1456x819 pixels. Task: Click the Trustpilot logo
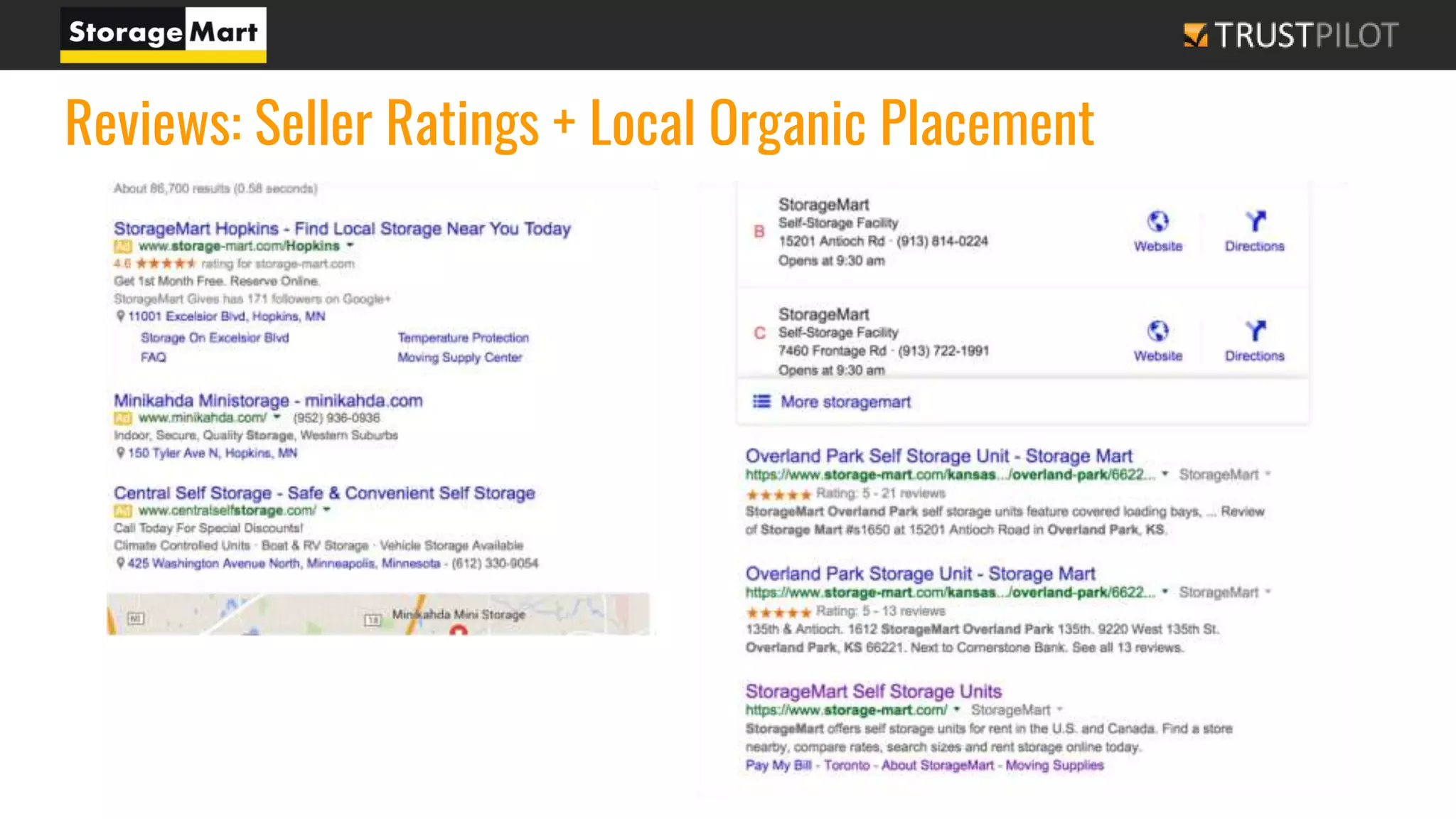coord(1290,35)
